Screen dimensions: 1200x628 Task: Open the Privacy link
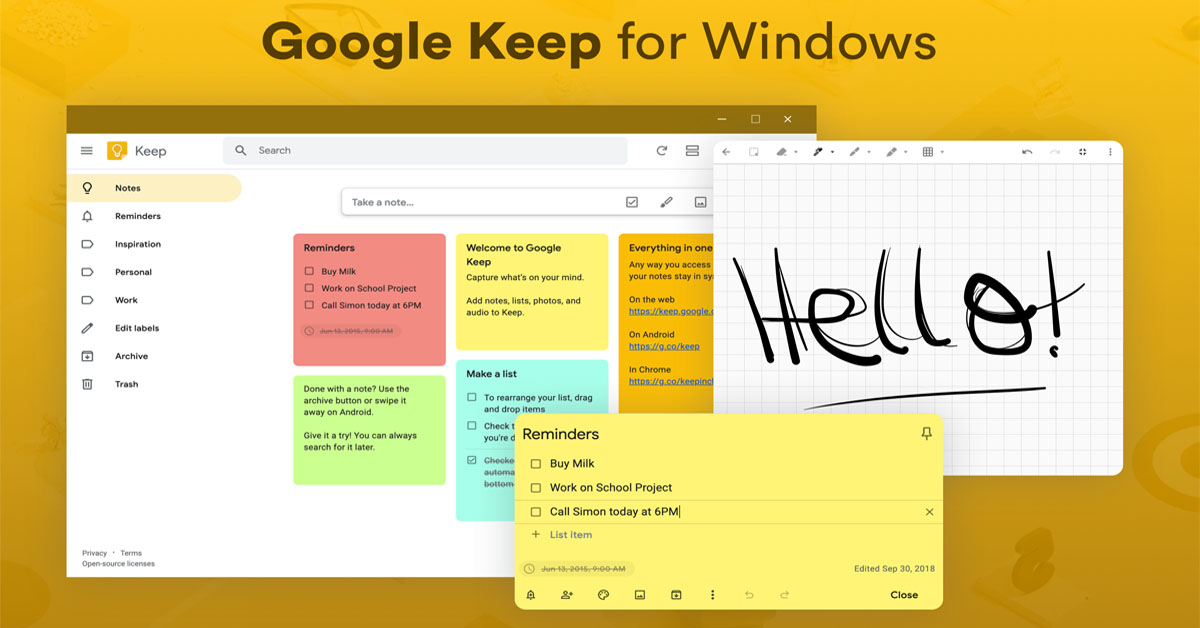pos(94,553)
